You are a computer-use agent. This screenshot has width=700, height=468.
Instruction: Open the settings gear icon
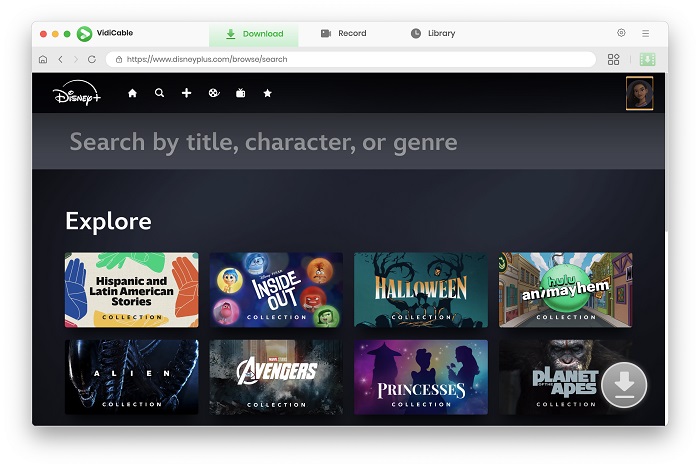[621, 33]
